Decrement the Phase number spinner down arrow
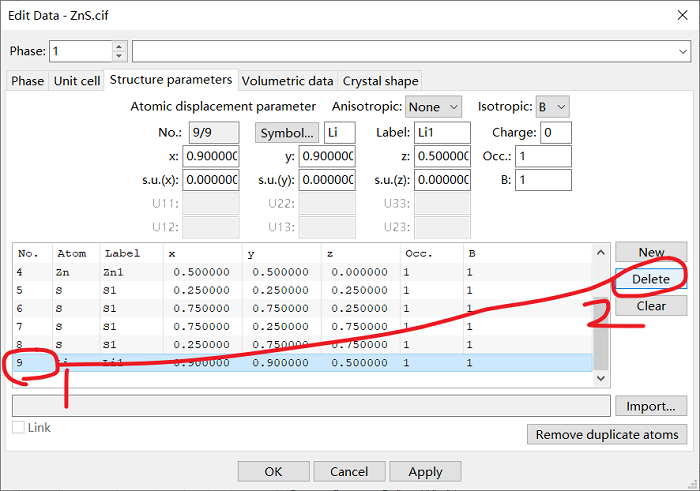 tap(120, 56)
